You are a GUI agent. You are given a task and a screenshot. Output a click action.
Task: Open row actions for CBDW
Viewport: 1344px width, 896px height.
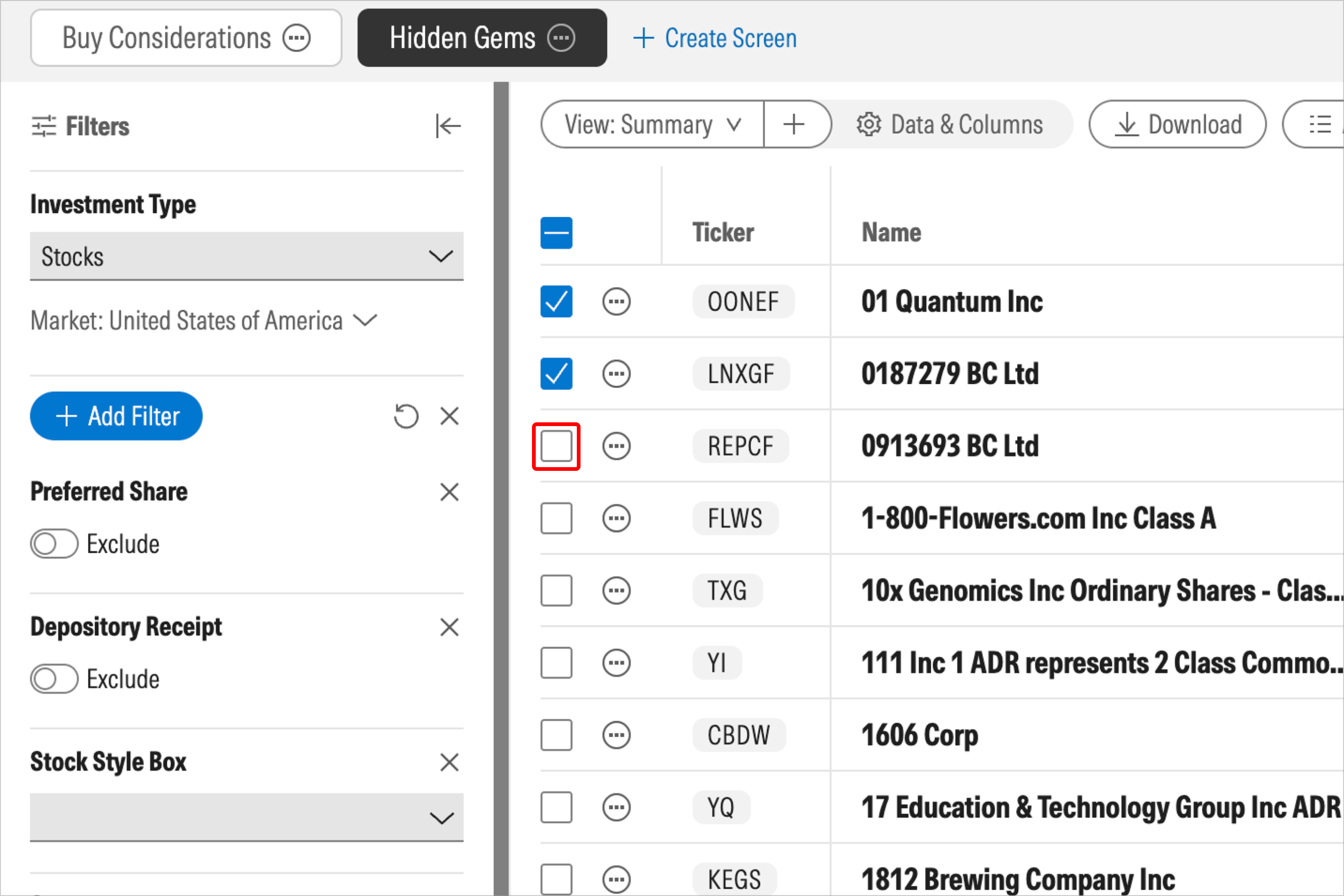click(616, 735)
